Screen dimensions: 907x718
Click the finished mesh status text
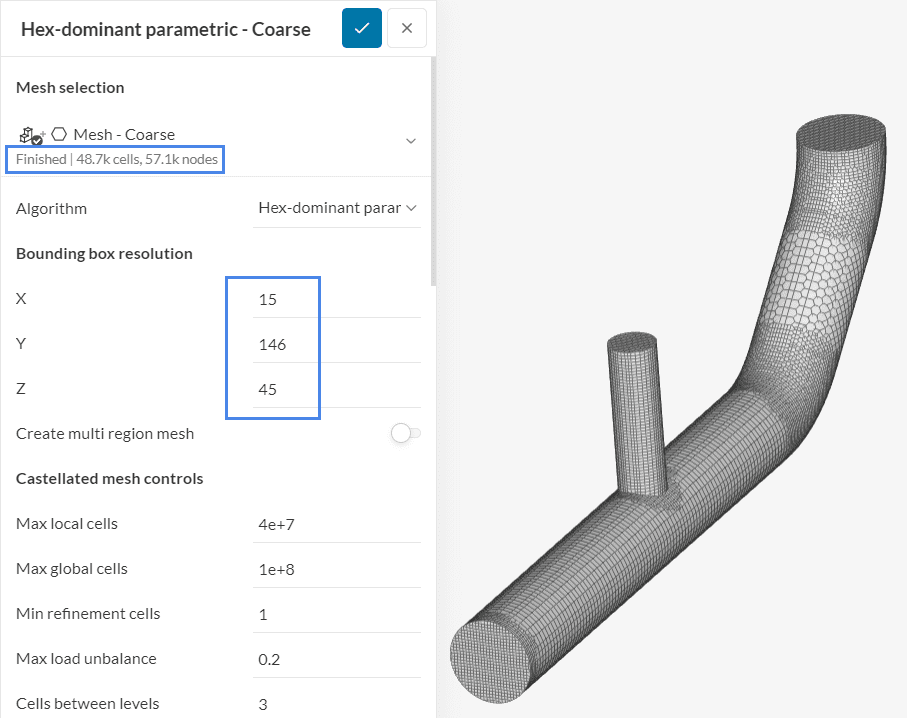114,159
